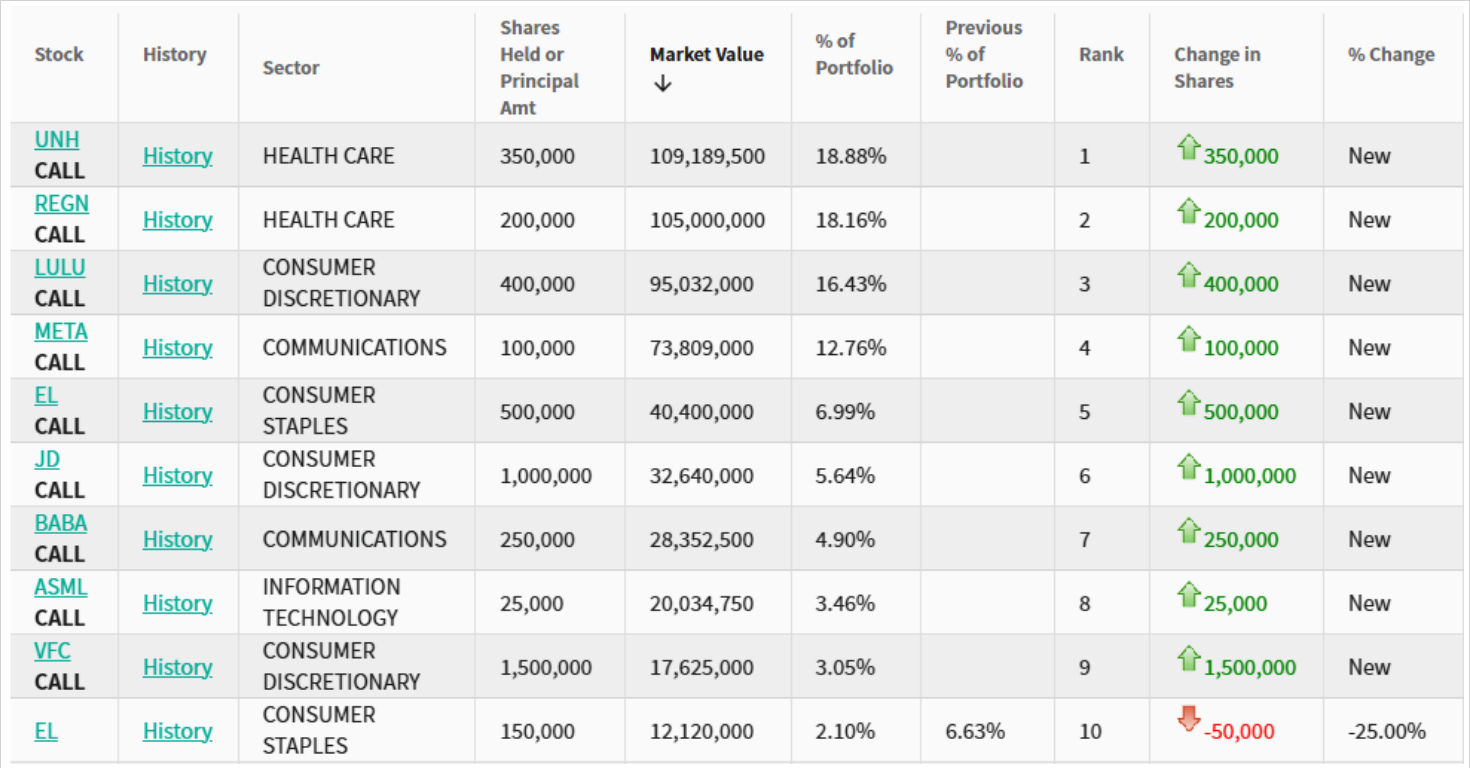This screenshot has width=1470, height=768.
Task: Click the green up arrow in REGN row
Action: (1188, 212)
